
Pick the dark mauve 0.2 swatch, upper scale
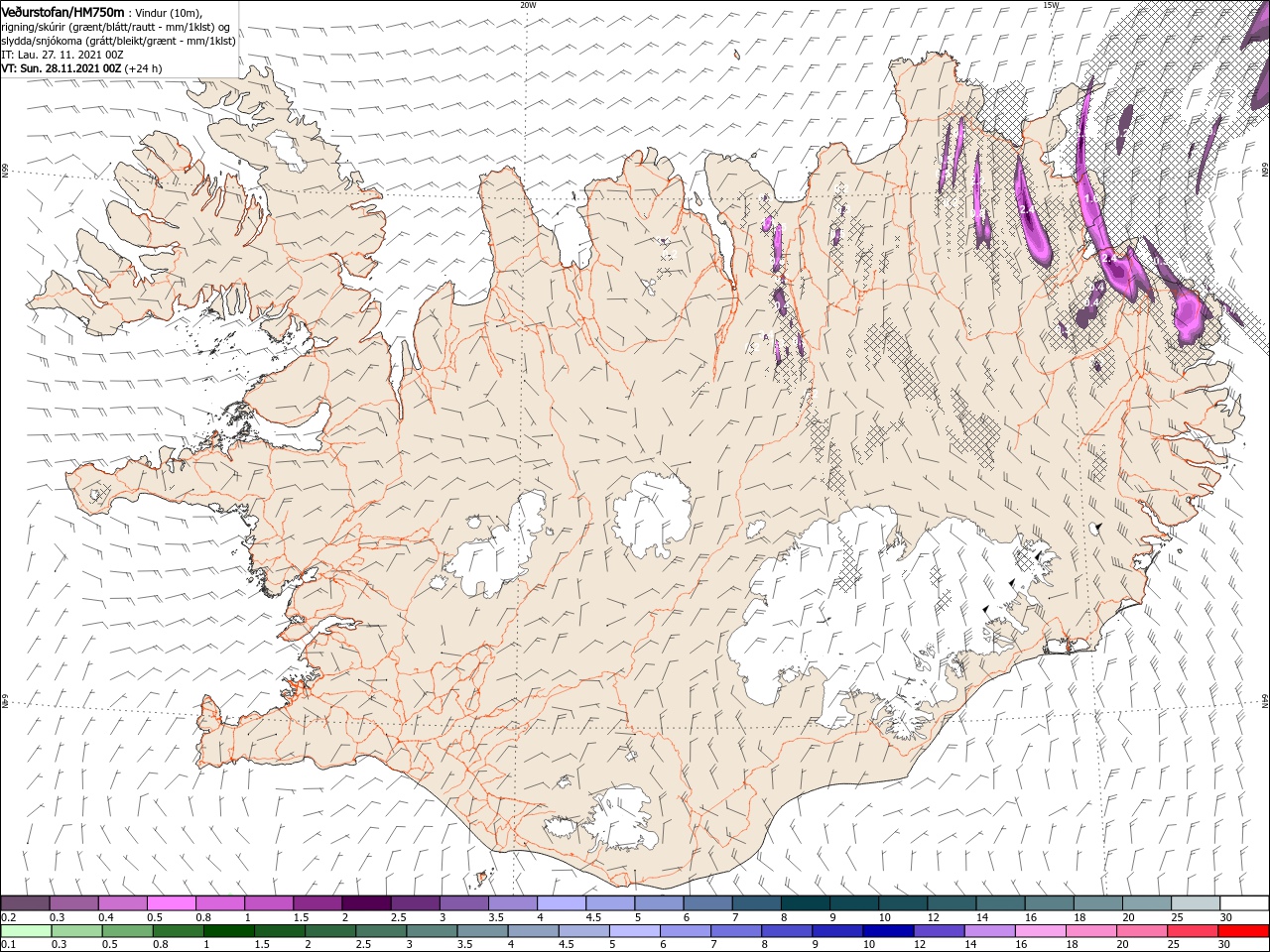click(x=25, y=902)
